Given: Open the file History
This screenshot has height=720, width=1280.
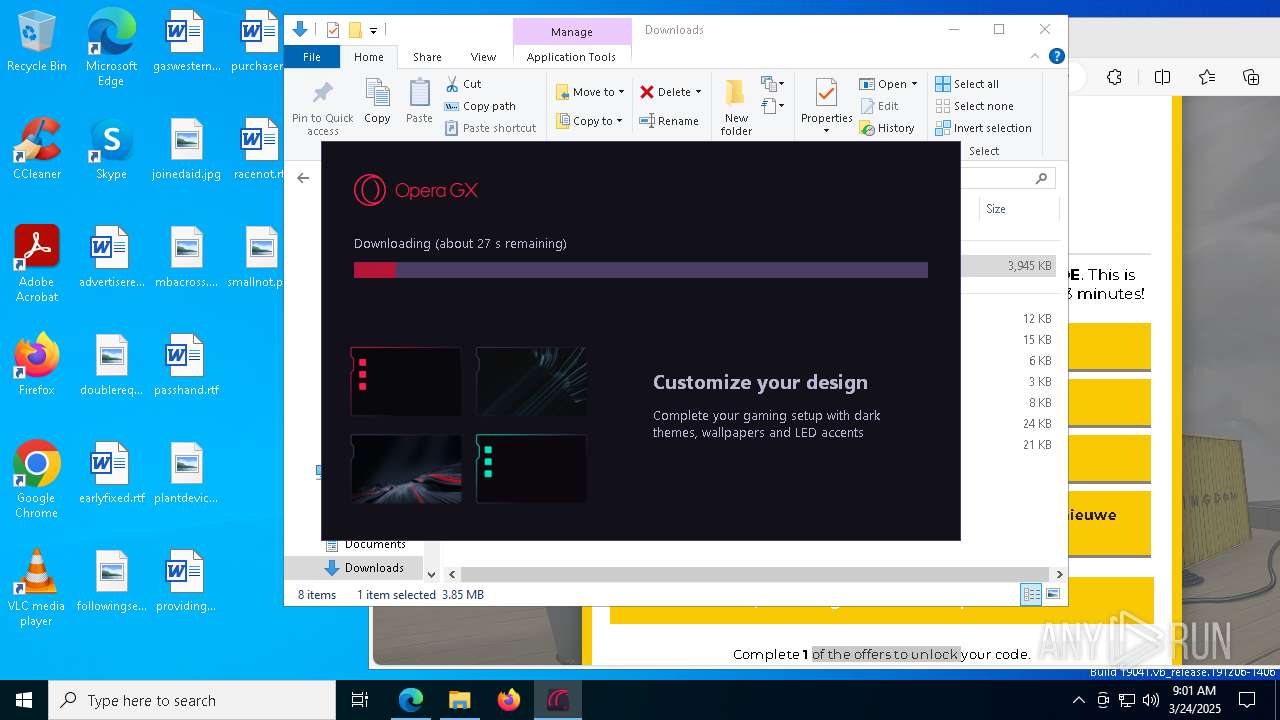Looking at the screenshot, I should coord(887,128).
